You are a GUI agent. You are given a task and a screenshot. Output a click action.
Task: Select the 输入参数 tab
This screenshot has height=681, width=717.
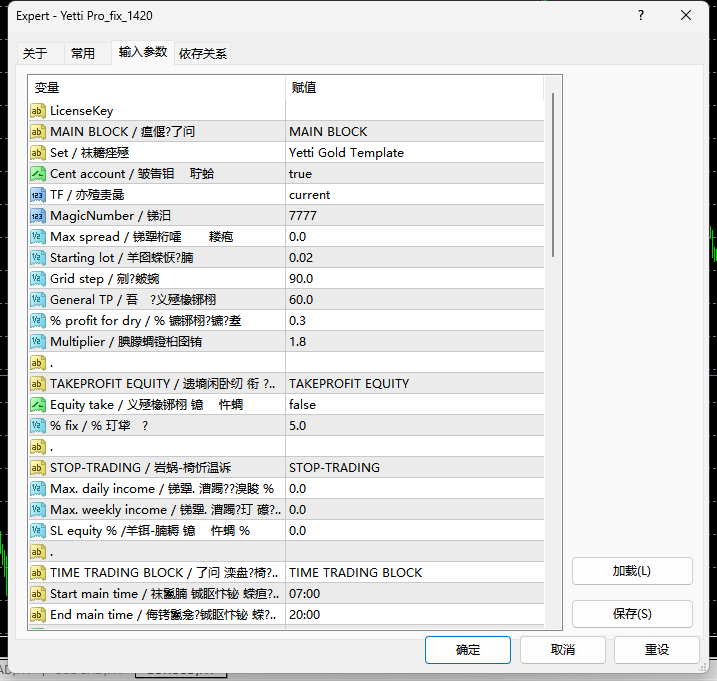[143, 52]
